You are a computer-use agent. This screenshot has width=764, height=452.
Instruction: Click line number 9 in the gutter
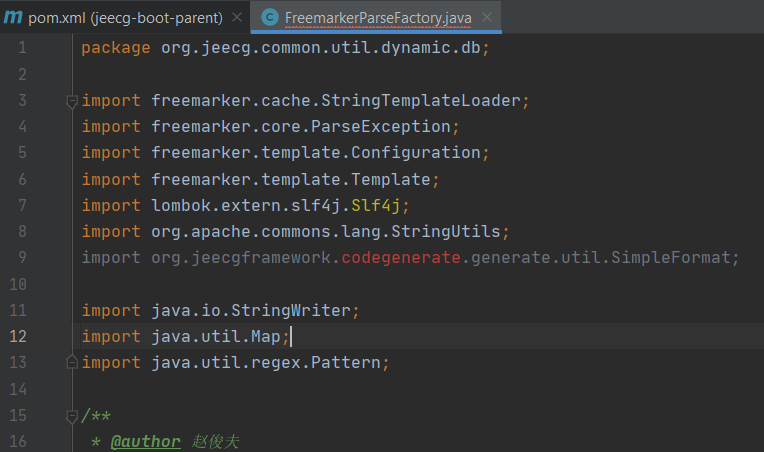(22, 257)
